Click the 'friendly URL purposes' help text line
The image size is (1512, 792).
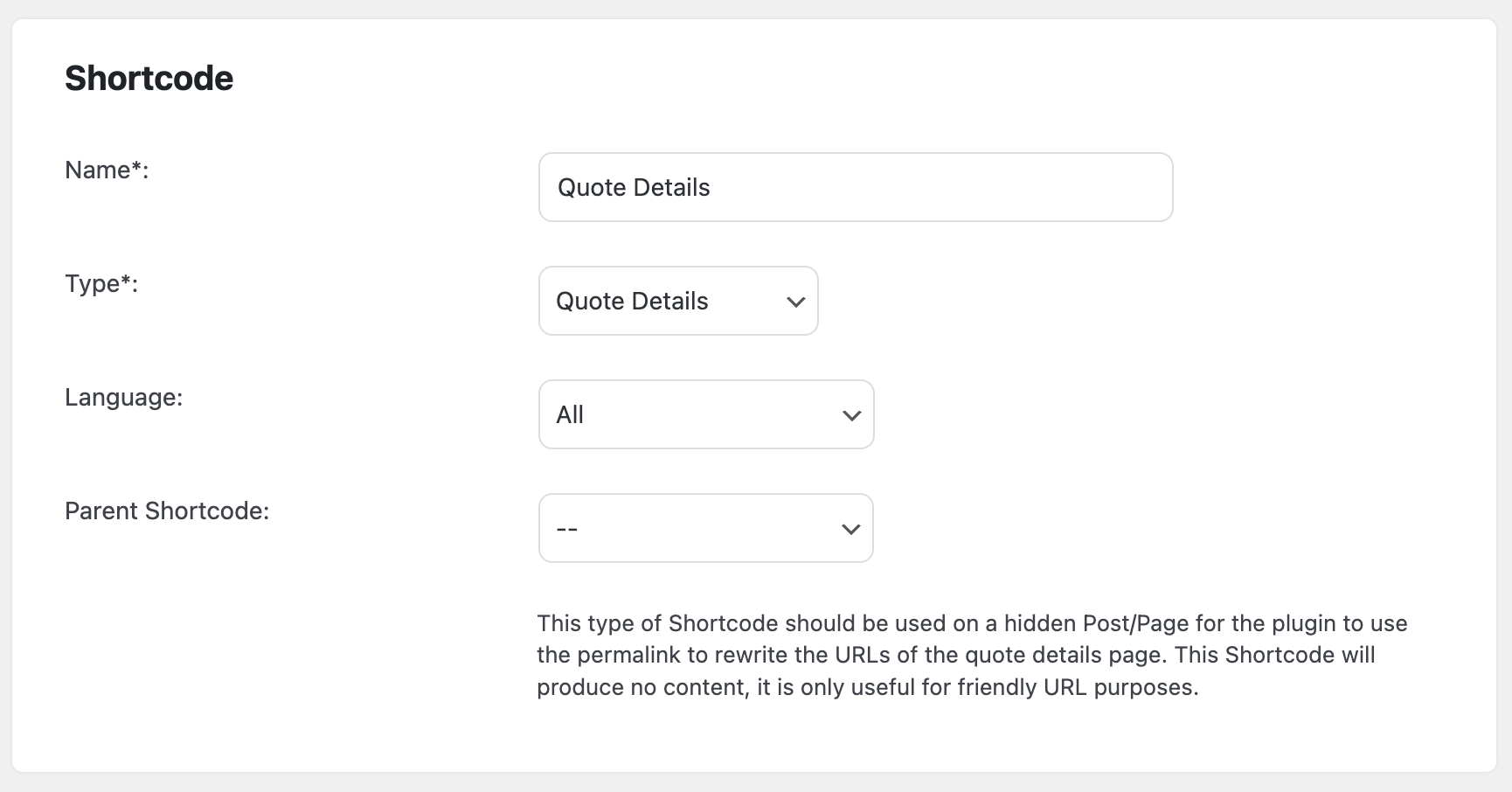[1077, 687]
